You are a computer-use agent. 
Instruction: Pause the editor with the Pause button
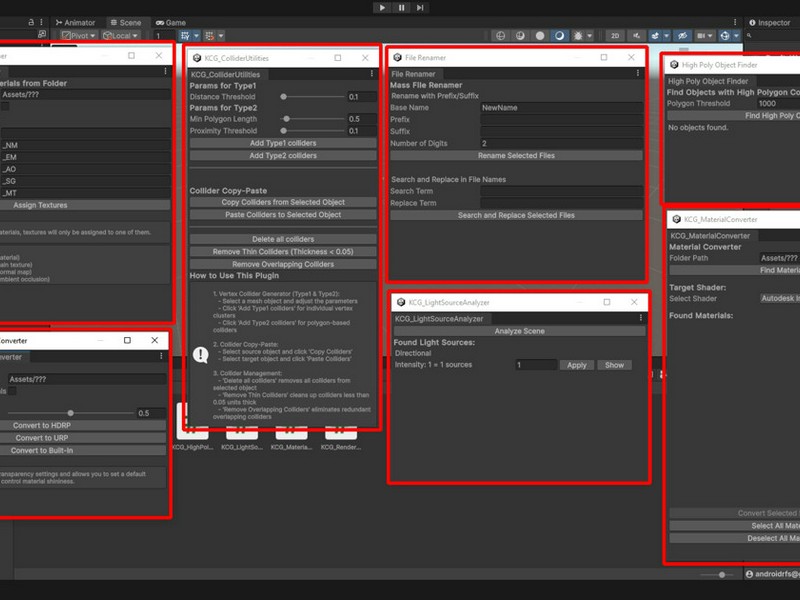402,8
